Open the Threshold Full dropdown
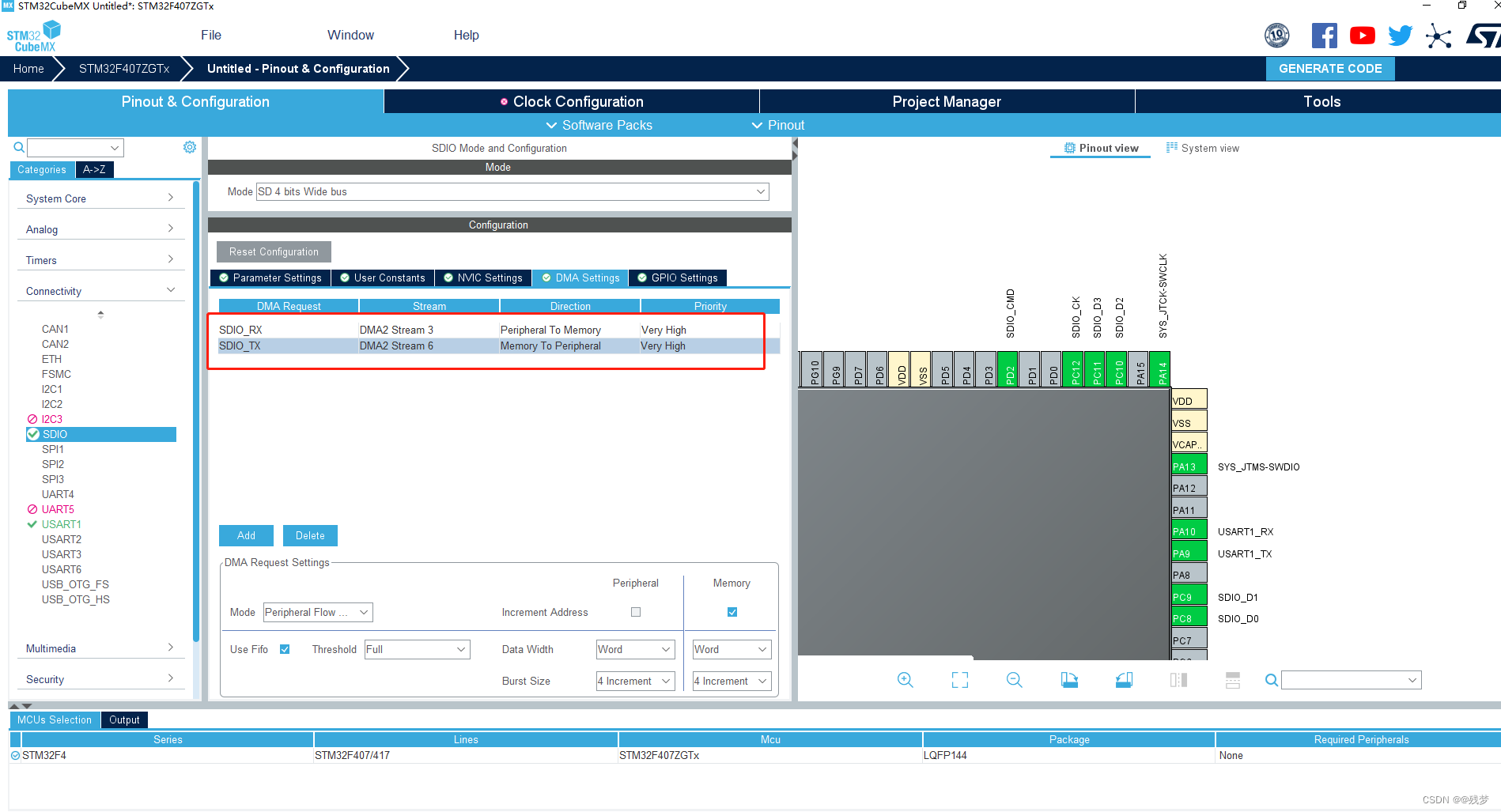Image resolution: width=1501 pixels, height=812 pixels. click(x=417, y=649)
